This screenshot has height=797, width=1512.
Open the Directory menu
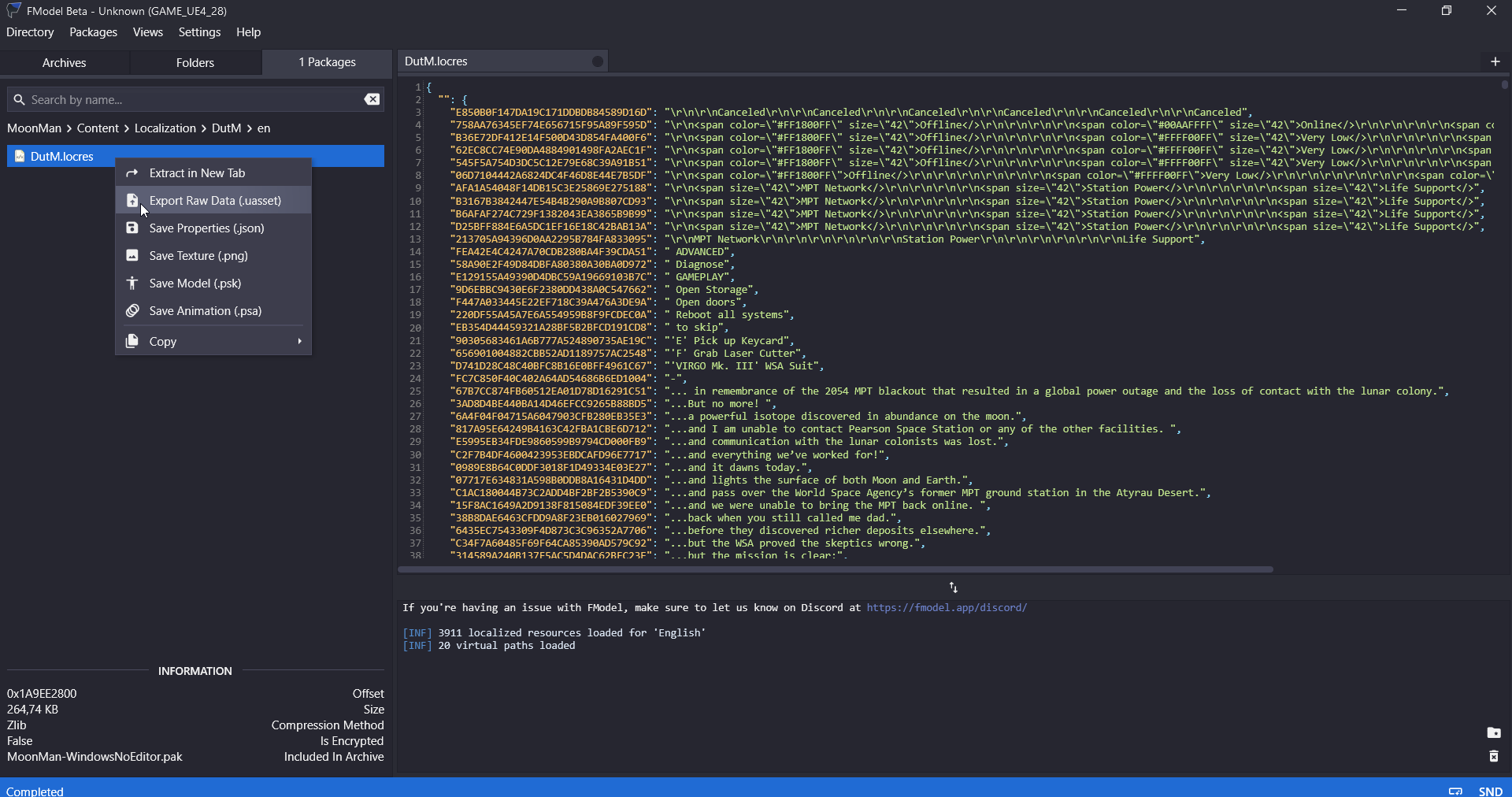(30, 32)
